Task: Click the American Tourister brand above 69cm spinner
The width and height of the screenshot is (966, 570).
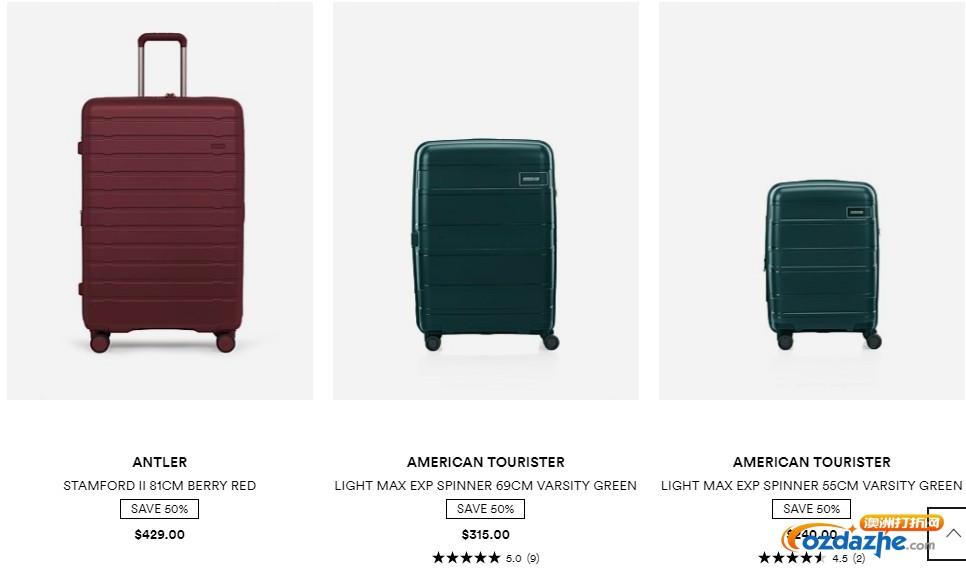Action: pyautogui.click(x=485, y=462)
